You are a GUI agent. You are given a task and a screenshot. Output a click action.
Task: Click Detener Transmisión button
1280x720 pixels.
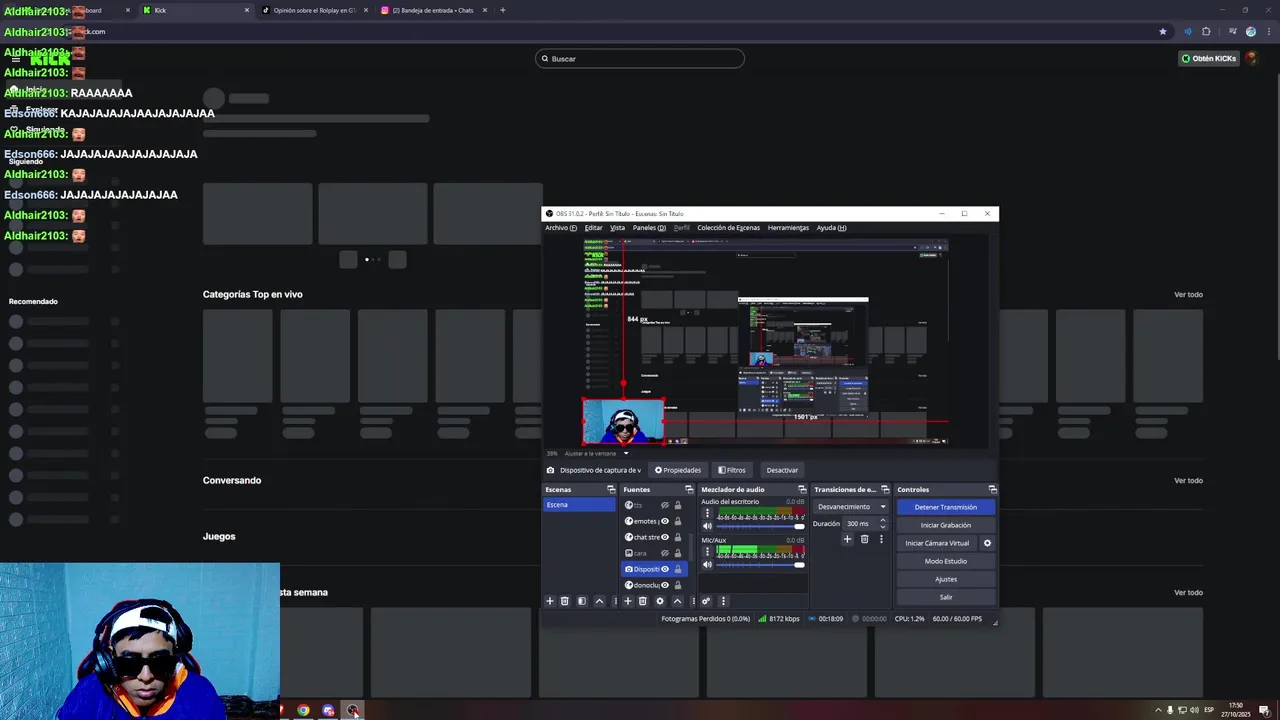(946, 507)
